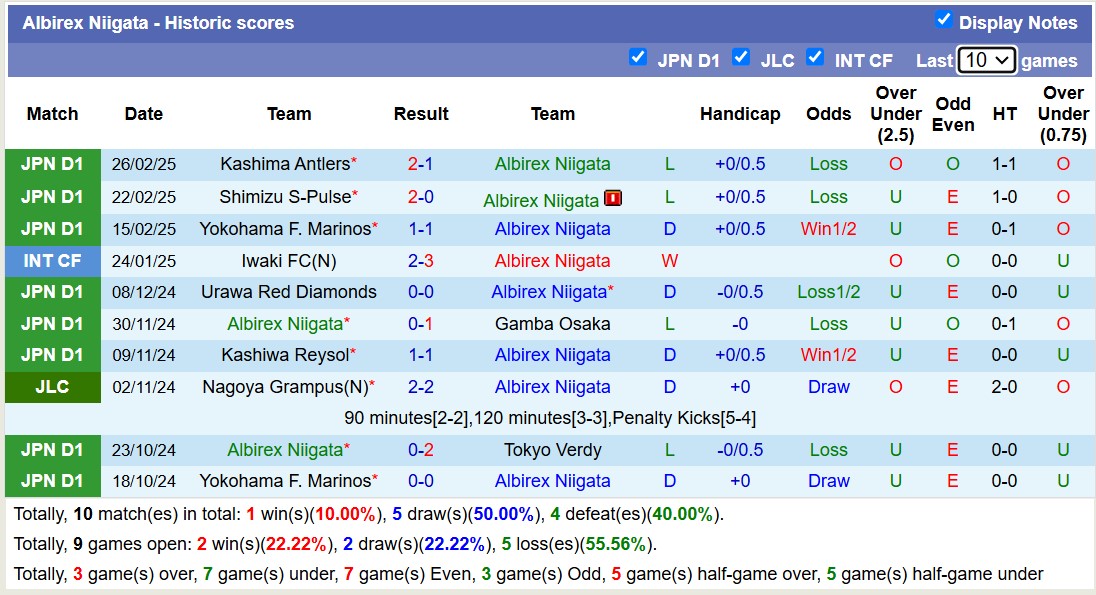
Task: Click Nagoya Grampus(N) team name
Action: pos(284,387)
